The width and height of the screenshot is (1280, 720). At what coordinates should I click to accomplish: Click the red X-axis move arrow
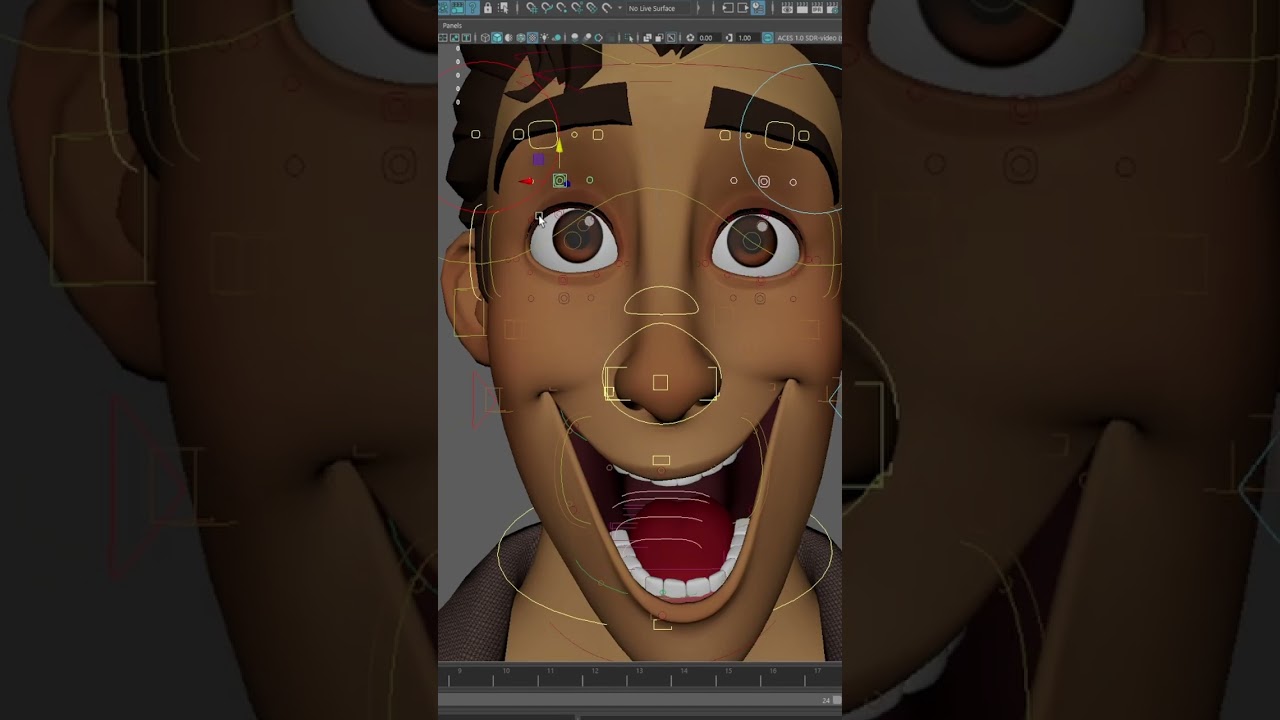pos(525,181)
